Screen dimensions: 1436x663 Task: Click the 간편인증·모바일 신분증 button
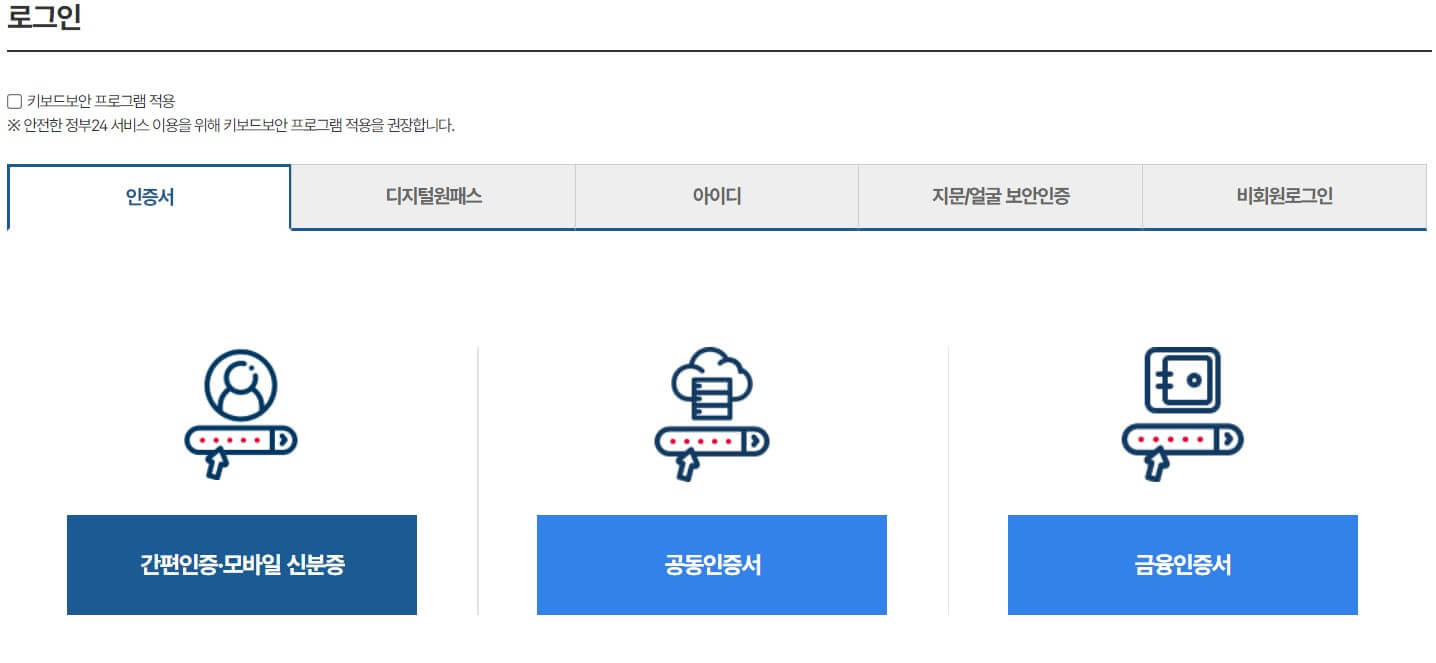(x=241, y=564)
